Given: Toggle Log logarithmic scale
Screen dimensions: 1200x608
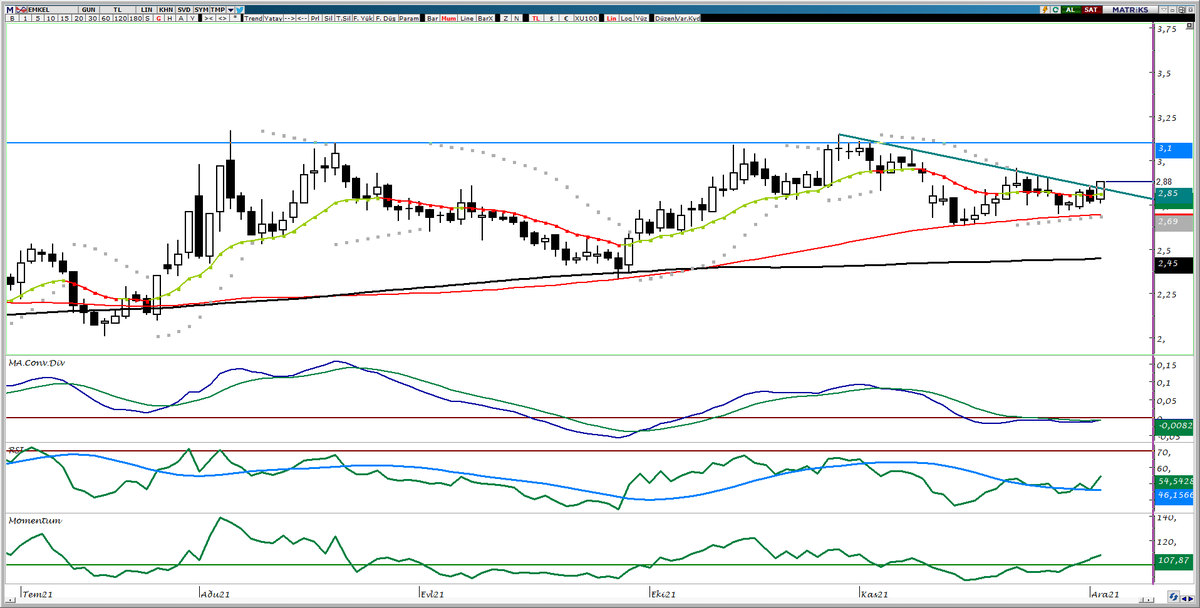Looking at the screenshot, I should (x=627, y=19).
